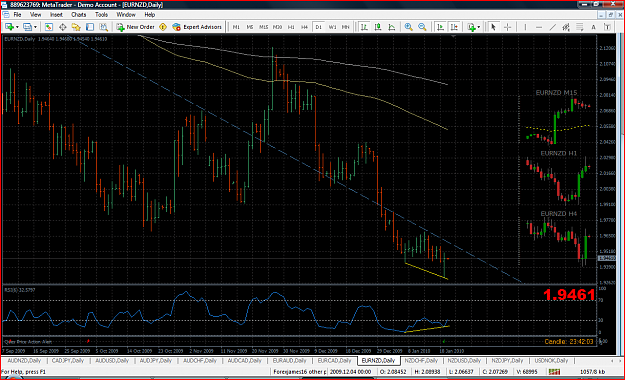The image size is (625, 380).
Task: Open the File menu
Action: (x=18, y=15)
